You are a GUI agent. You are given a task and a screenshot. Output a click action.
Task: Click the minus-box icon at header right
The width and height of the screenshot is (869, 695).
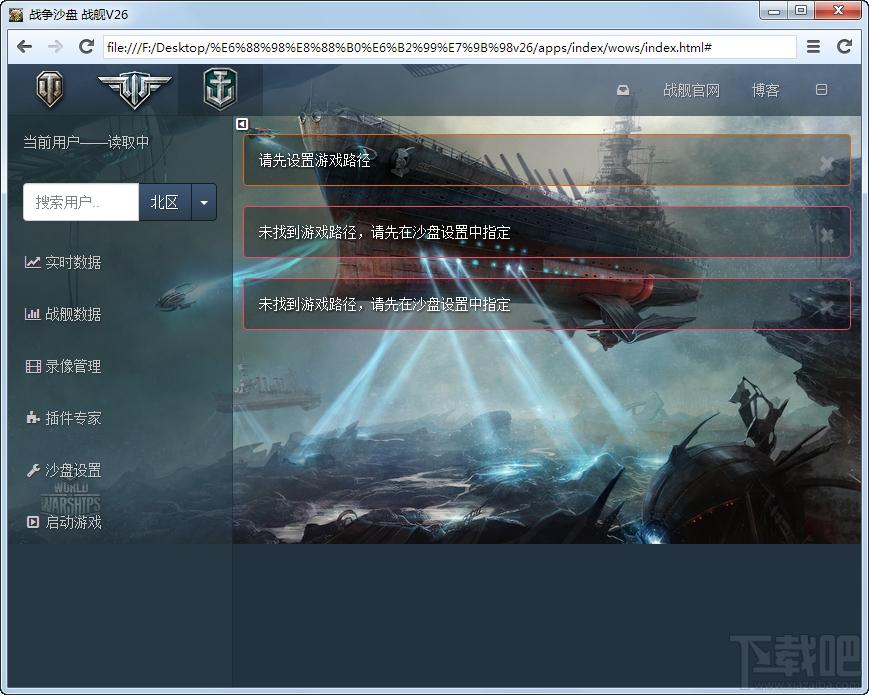coord(821,89)
